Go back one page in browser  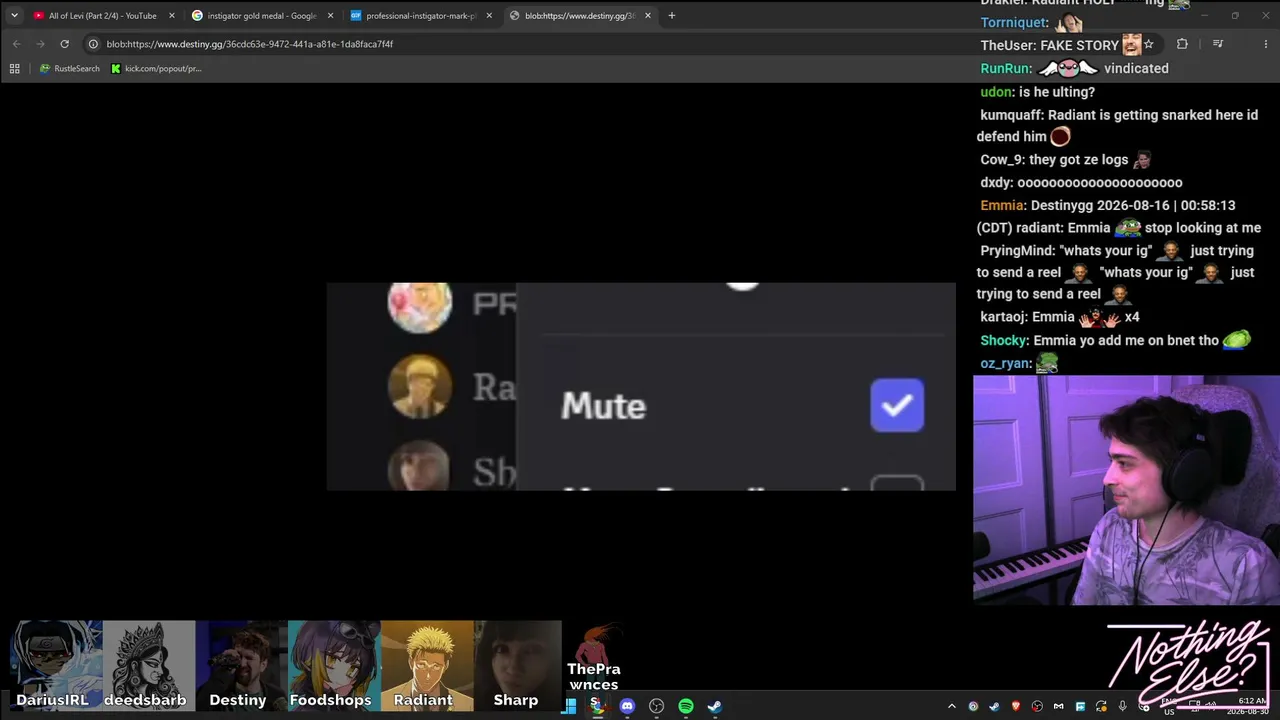pyautogui.click(x=16, y=44)
